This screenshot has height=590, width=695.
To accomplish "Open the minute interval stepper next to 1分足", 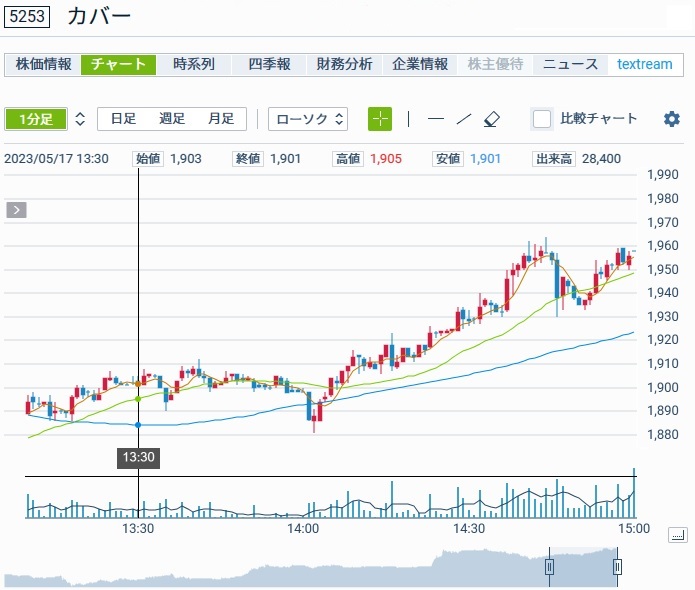I will coord(80,119).
